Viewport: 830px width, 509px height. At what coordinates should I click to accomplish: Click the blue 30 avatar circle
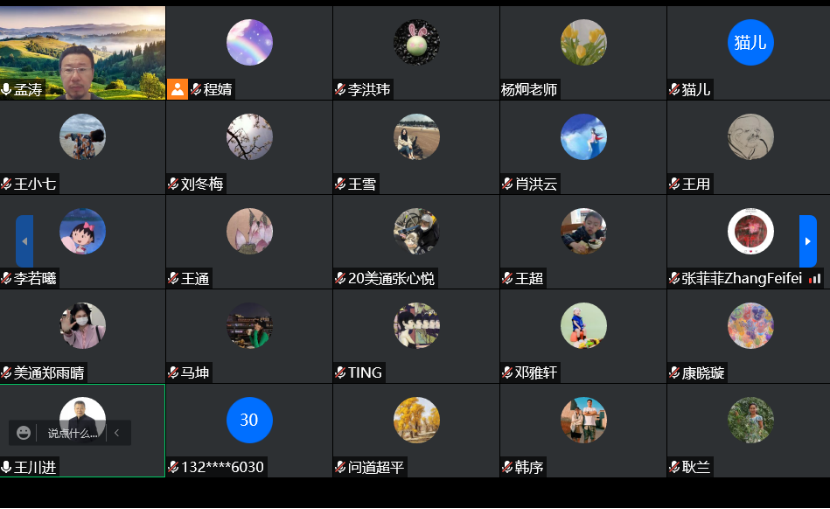[x=249, y=420]
